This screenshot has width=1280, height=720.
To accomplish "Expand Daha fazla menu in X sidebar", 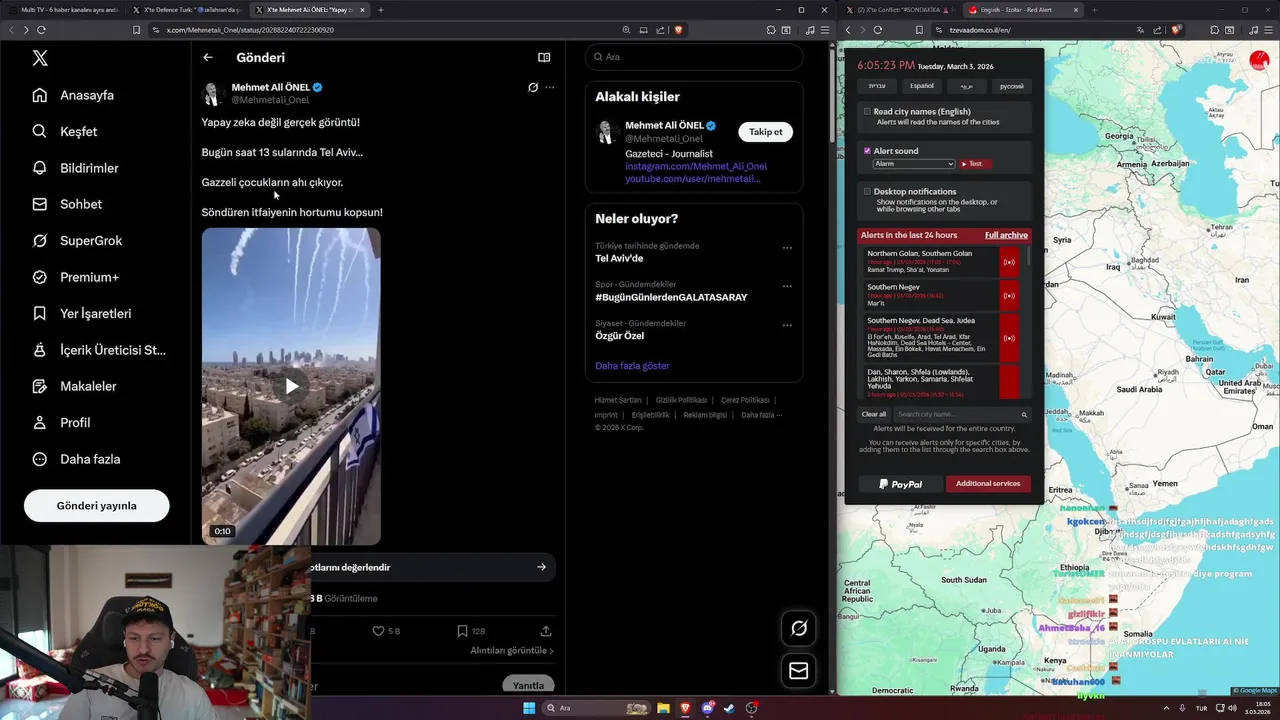I will coord(76,459).
